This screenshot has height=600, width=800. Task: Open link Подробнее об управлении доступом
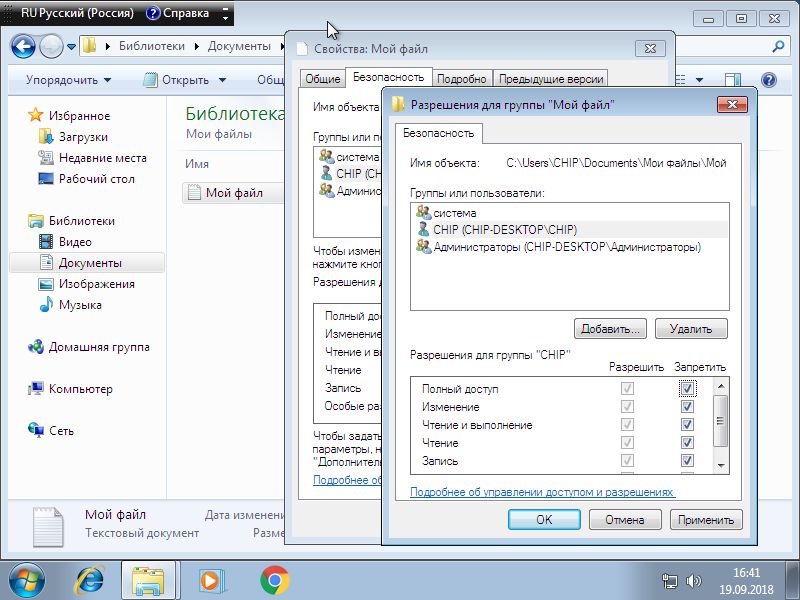(542, 492)
